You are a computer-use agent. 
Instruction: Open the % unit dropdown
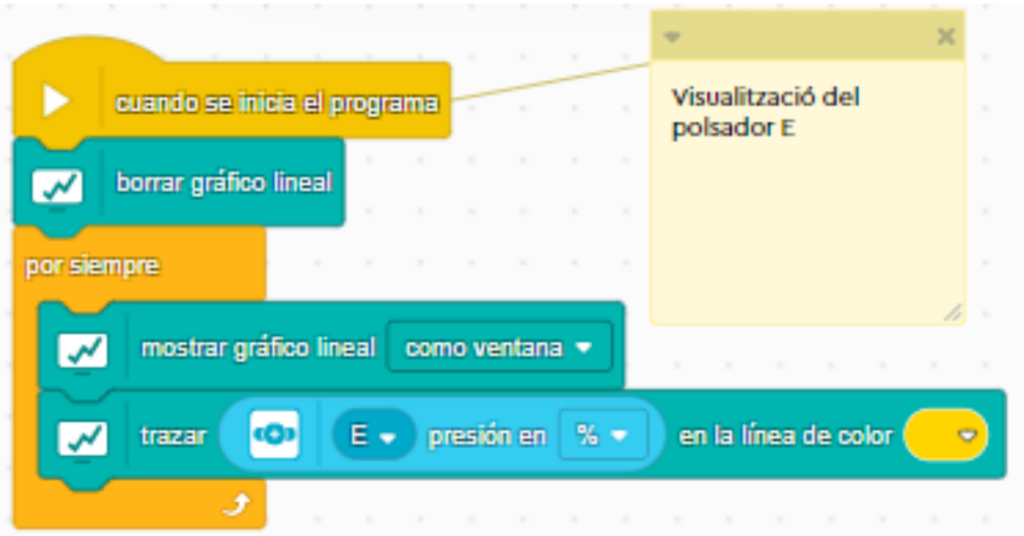(x=602, y=436)
